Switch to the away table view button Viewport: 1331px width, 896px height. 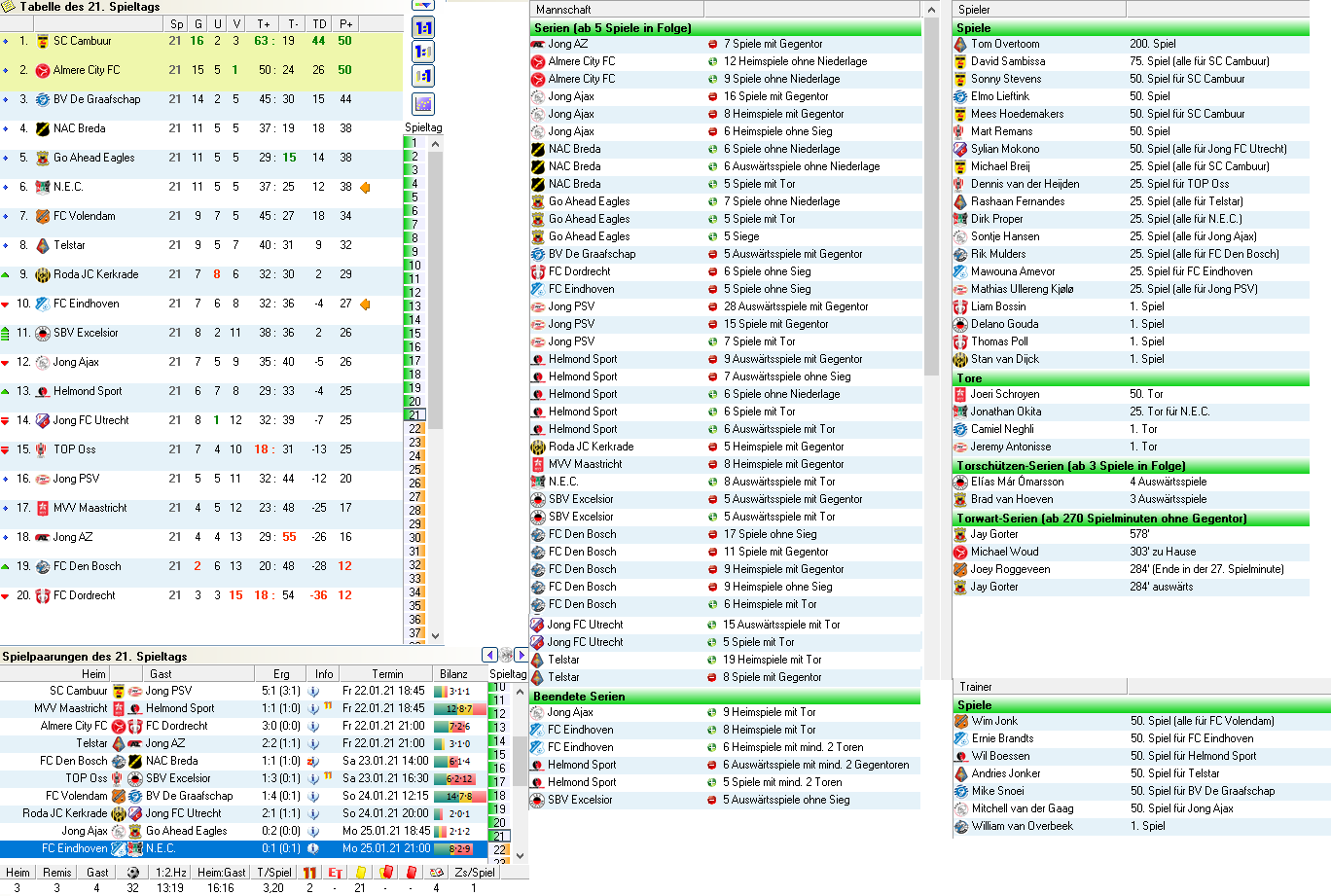pos(423,77)
